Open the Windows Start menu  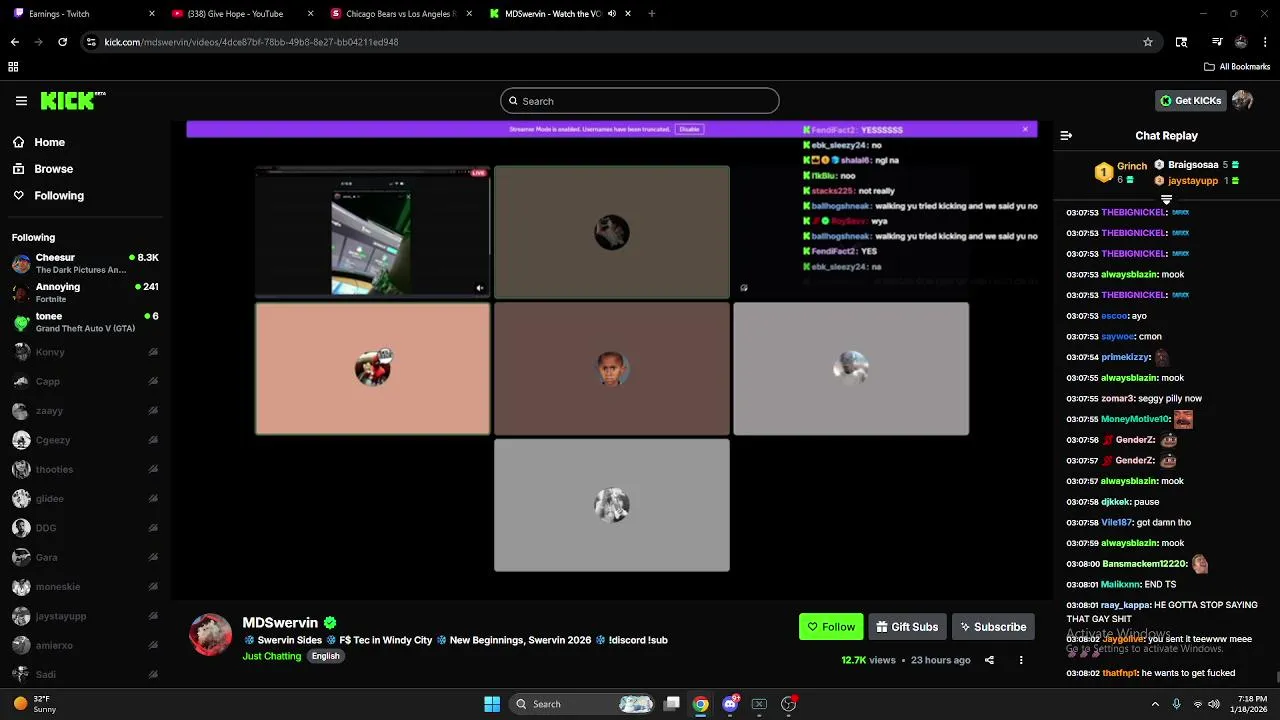pos(492,704)
